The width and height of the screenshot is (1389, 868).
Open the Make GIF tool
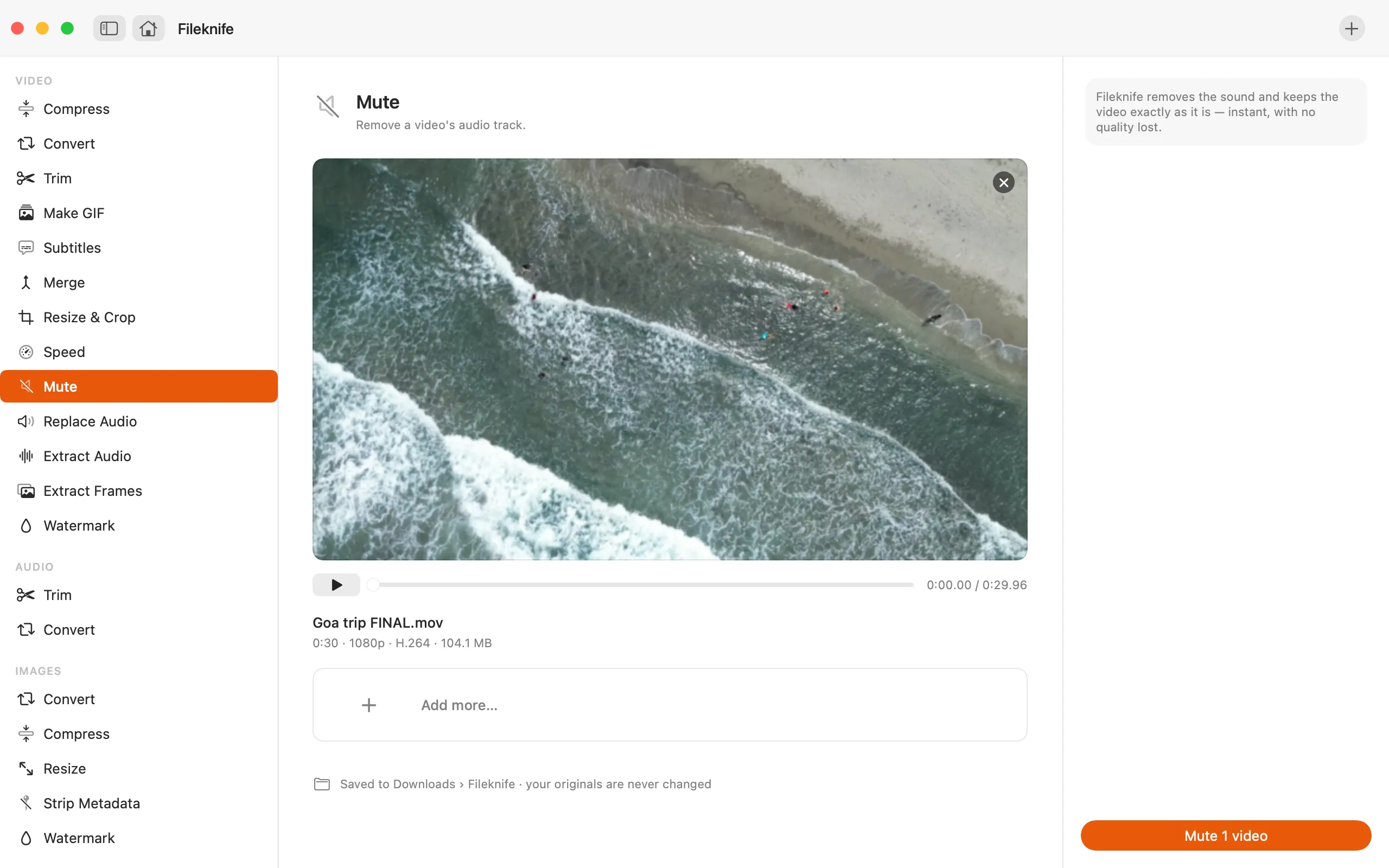click(x=139, y=213)
